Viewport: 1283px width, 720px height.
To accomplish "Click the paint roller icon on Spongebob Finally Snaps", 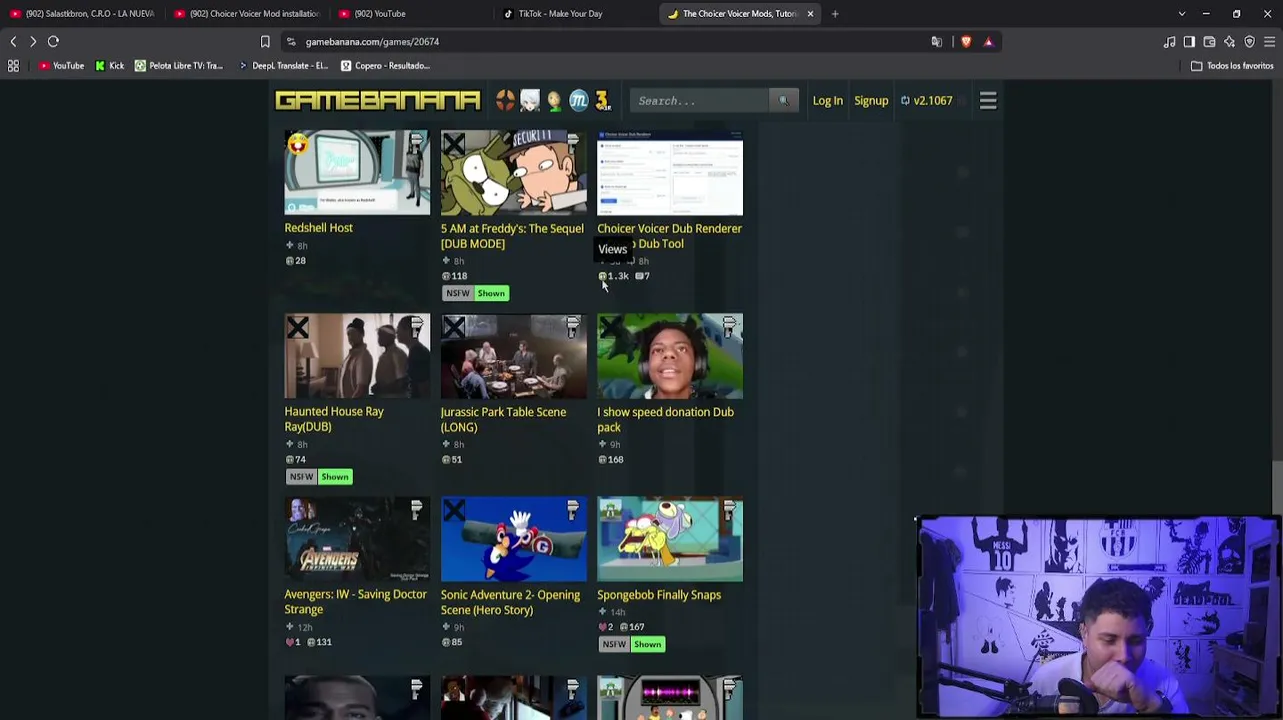I will point(729,510).
